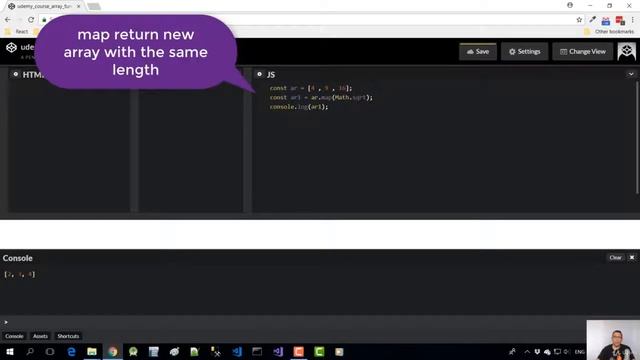
Task: Click the volume icon in system tray
Action: [x=567, y=352]
